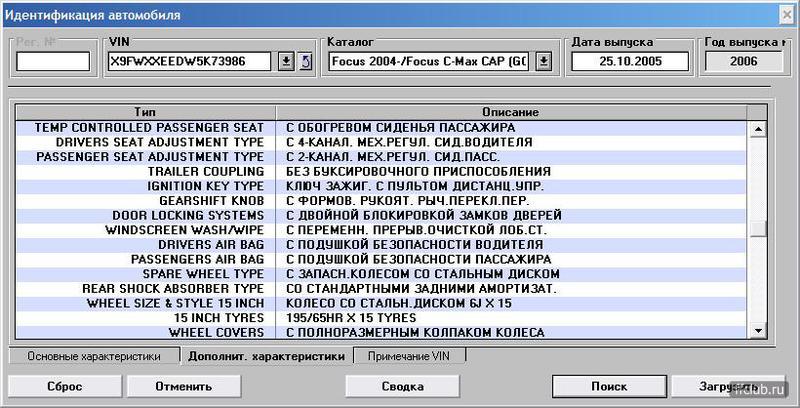This screenshot has height=408, width=800.
Task: Click description С ЗАПАСН.КОЛЕСОМ СО СТАЛЬНЫМ ДИСКОМ
Action: point(422,274)
